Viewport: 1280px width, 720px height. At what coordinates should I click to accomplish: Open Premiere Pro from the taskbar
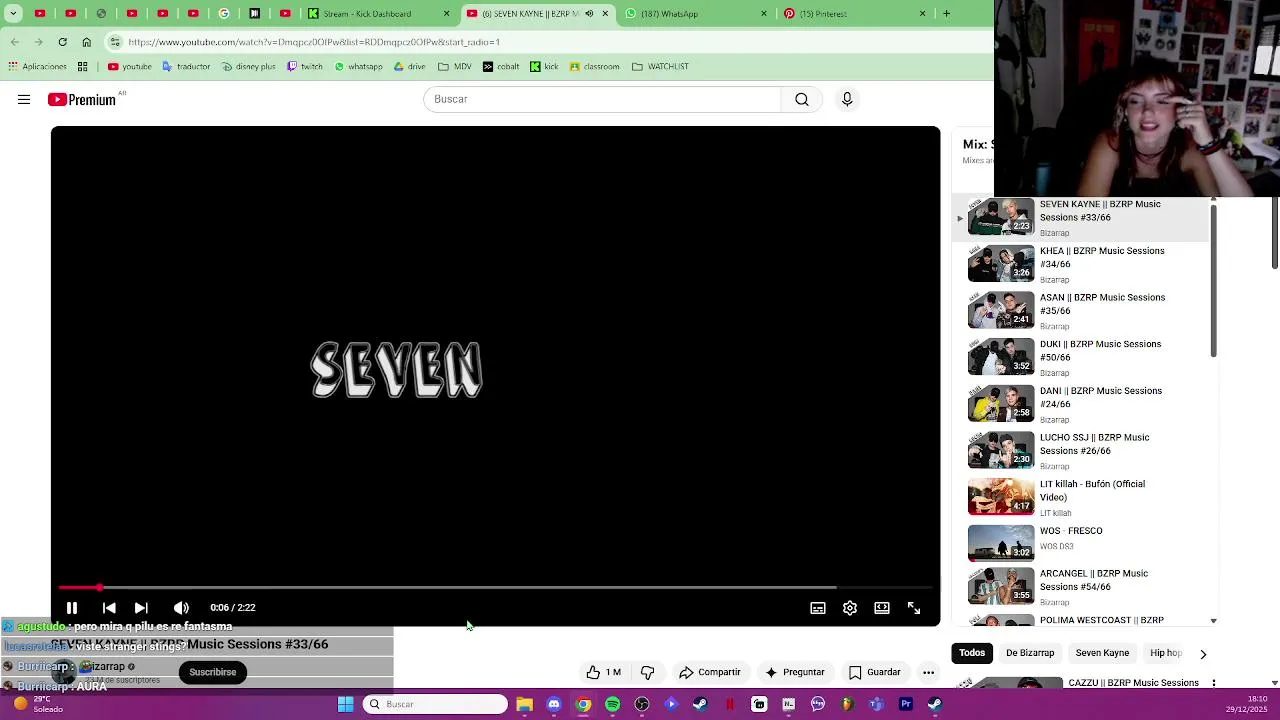pyautogui.click(x=906, y=704)
